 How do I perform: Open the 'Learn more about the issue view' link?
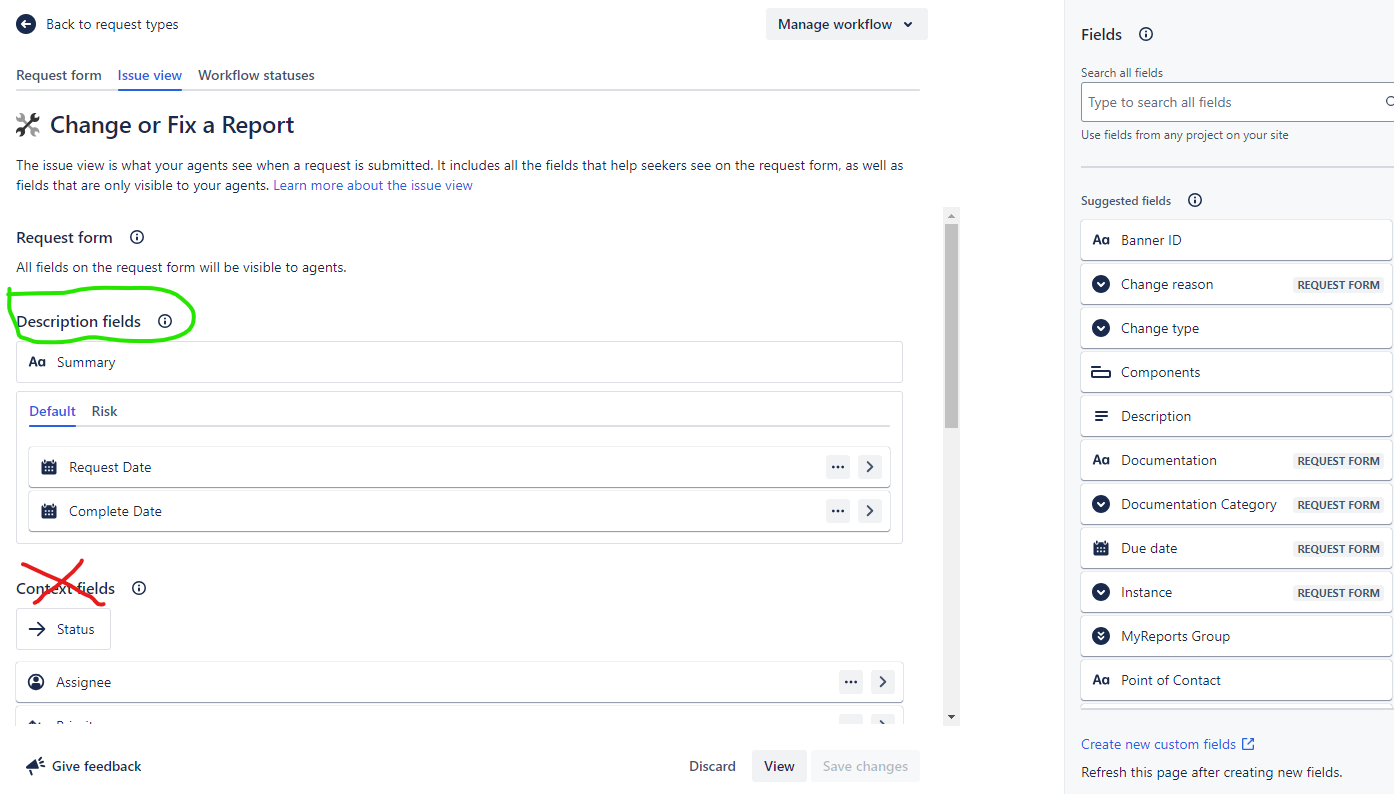(372, 185)
